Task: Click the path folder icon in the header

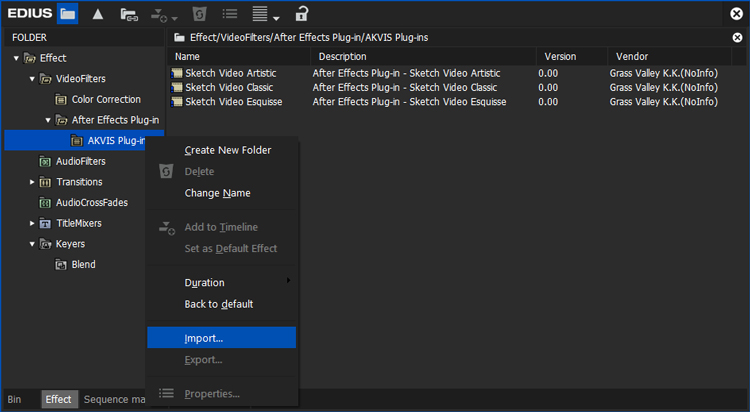Action: (179, 37)
